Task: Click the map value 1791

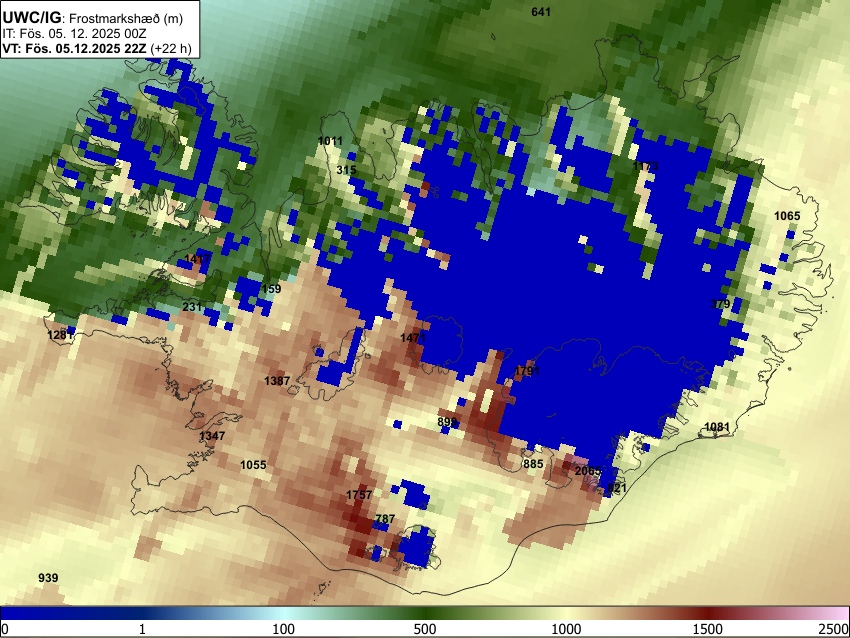Action: pos(527,371)
